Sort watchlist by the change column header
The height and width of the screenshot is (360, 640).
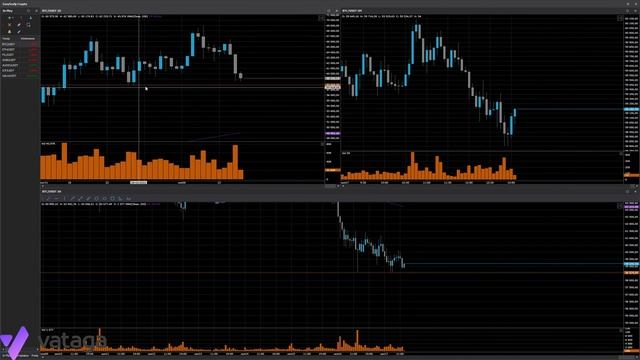[x=28, y=39]
